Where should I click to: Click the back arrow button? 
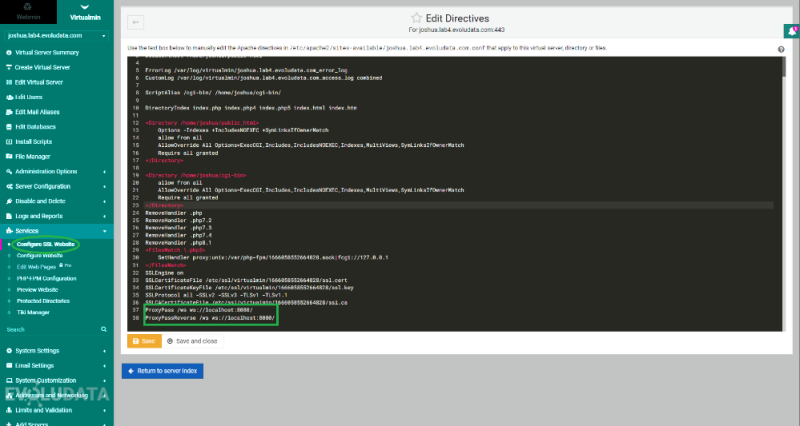pos(135,22)
